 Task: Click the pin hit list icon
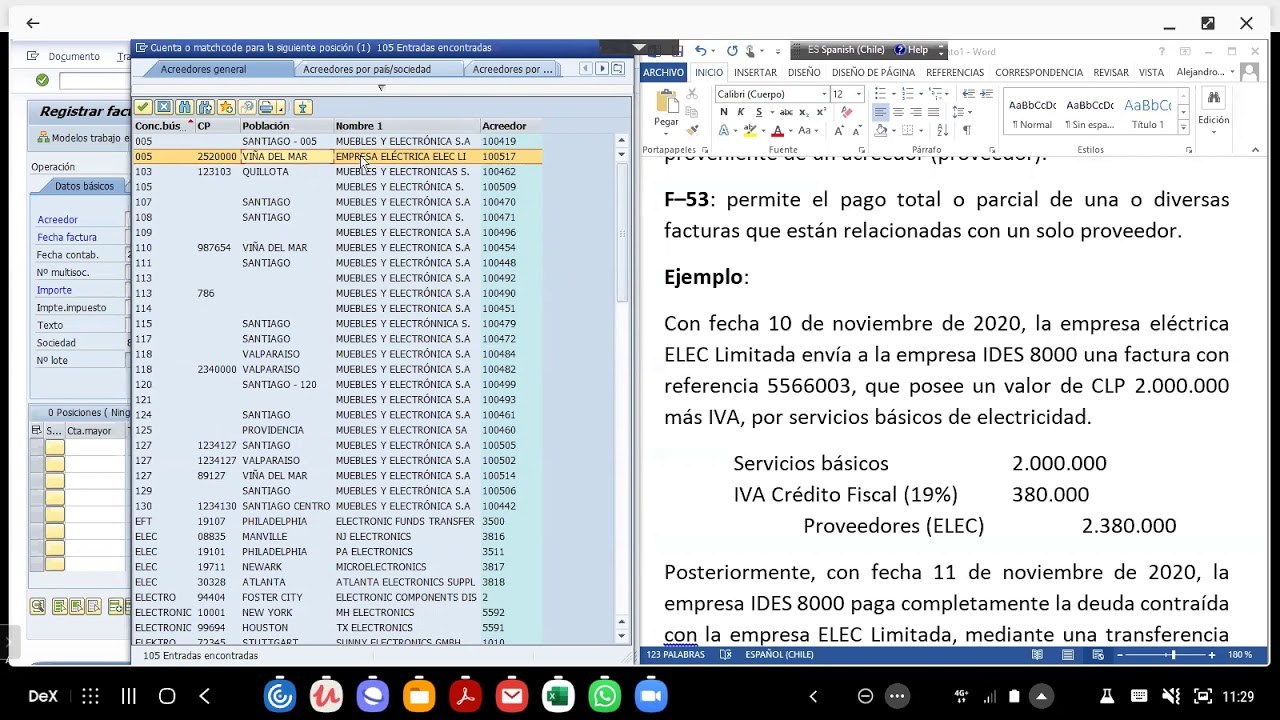tap(303, 107)
